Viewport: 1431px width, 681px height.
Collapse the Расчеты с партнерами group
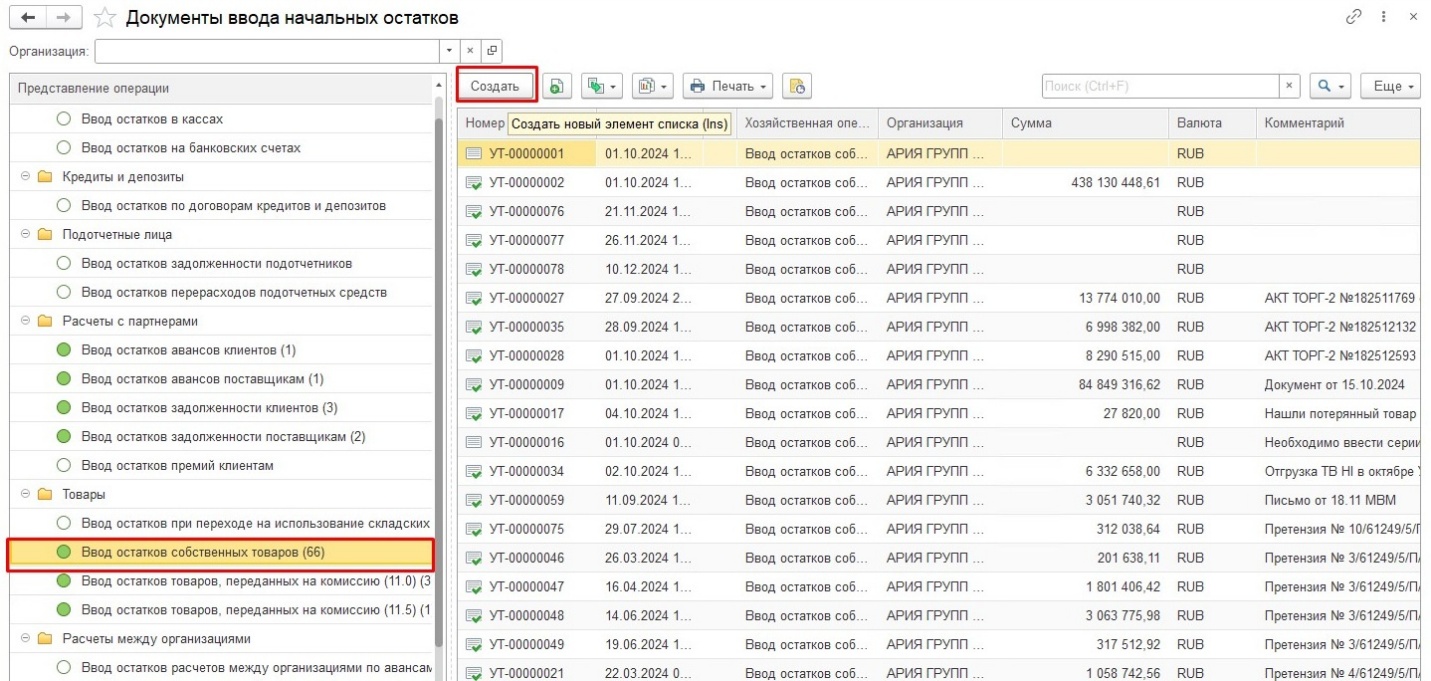(x=24, y=321)
